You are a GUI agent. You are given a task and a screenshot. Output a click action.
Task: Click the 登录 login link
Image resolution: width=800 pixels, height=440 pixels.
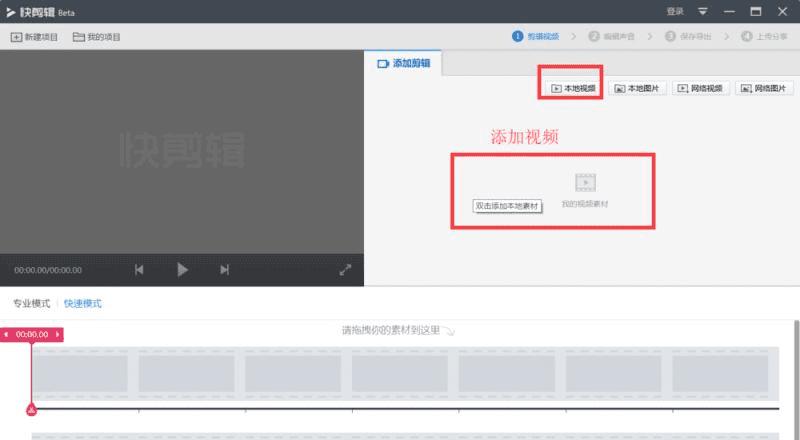[x=675, y=11]
